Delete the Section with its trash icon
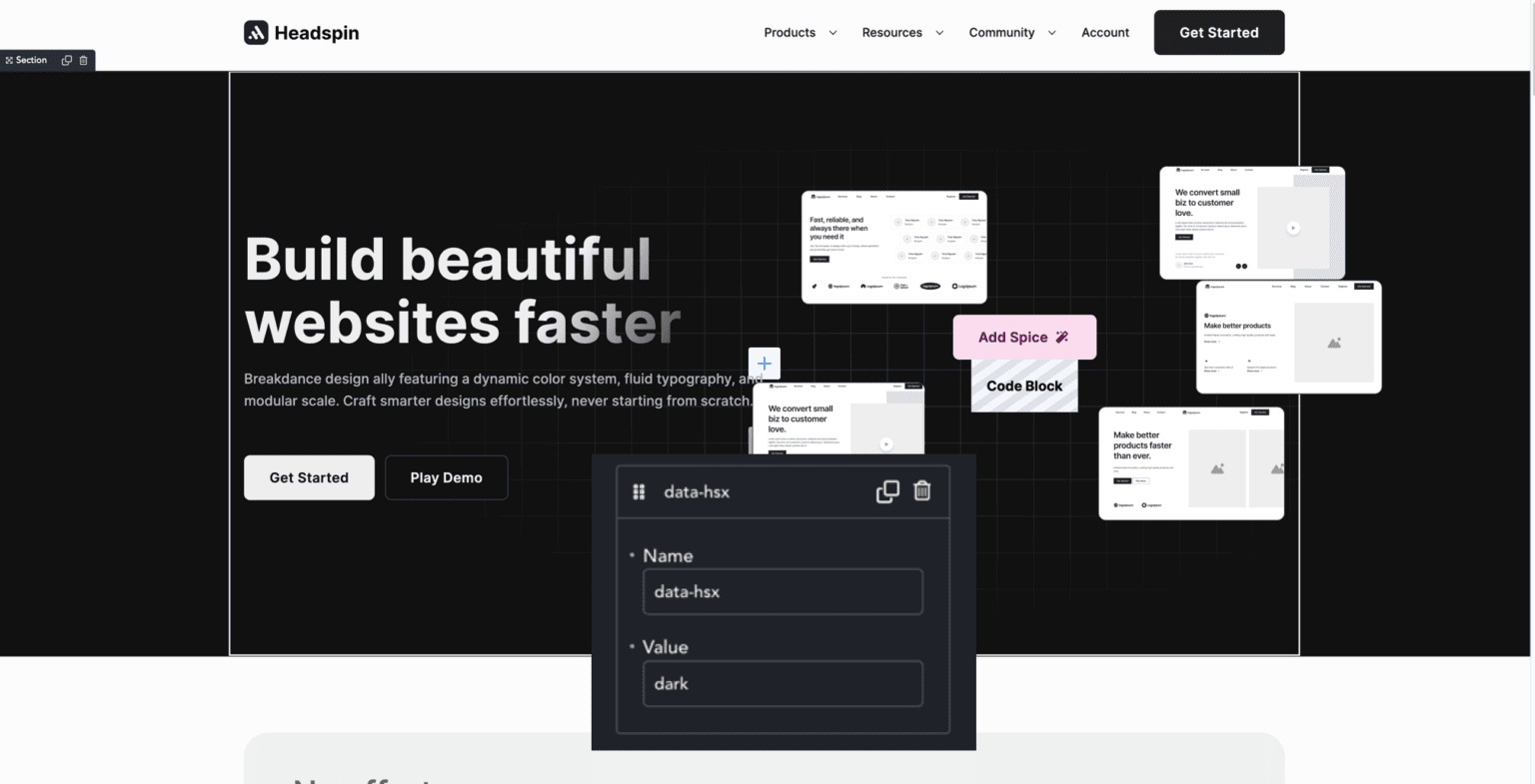 click(x=84, y=60)
